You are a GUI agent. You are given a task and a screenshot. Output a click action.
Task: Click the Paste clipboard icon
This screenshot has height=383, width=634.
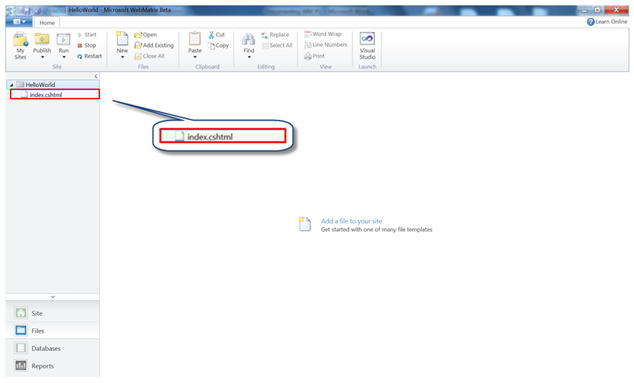[x=194, y=39]
